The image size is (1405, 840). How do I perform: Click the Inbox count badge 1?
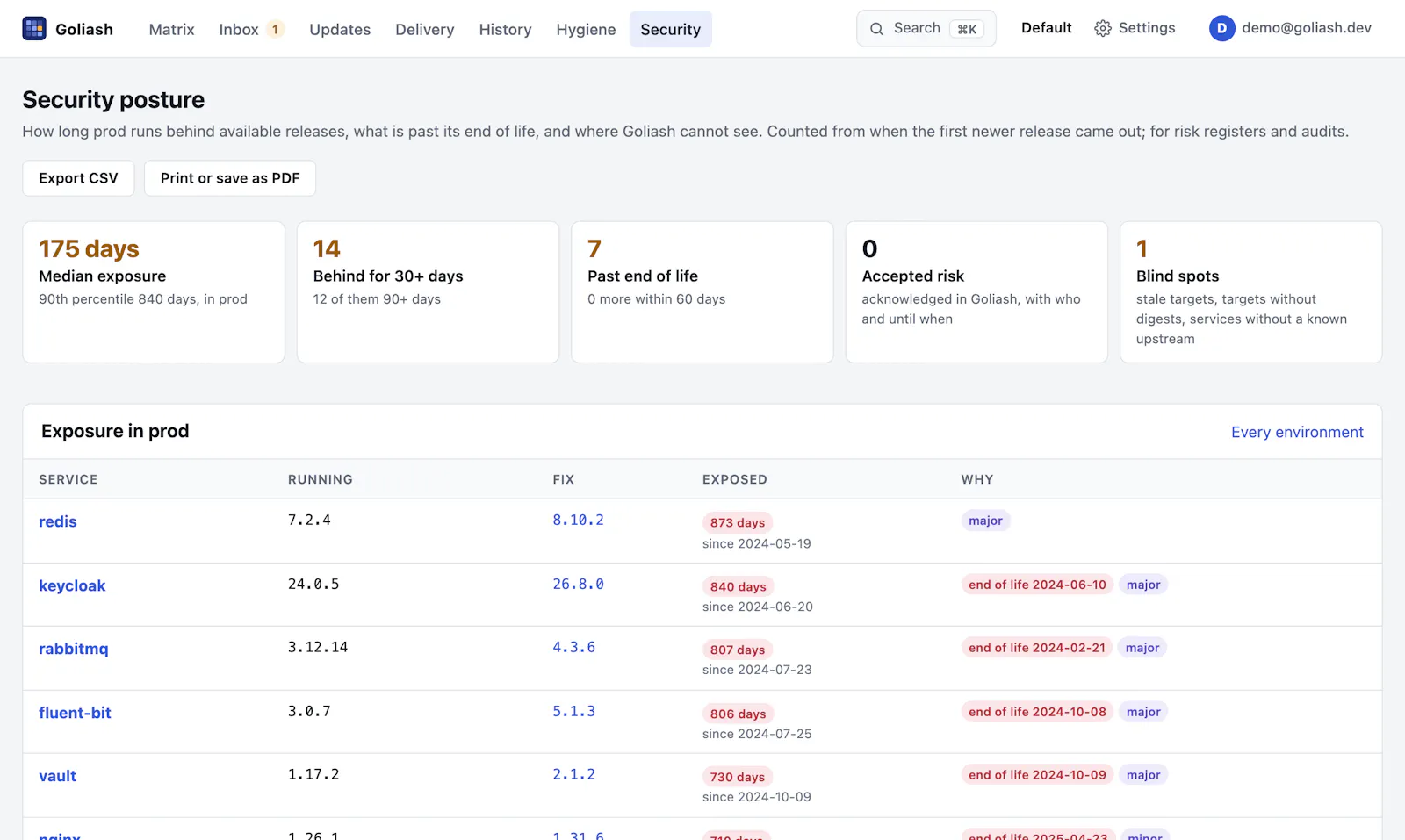[275, 29]
